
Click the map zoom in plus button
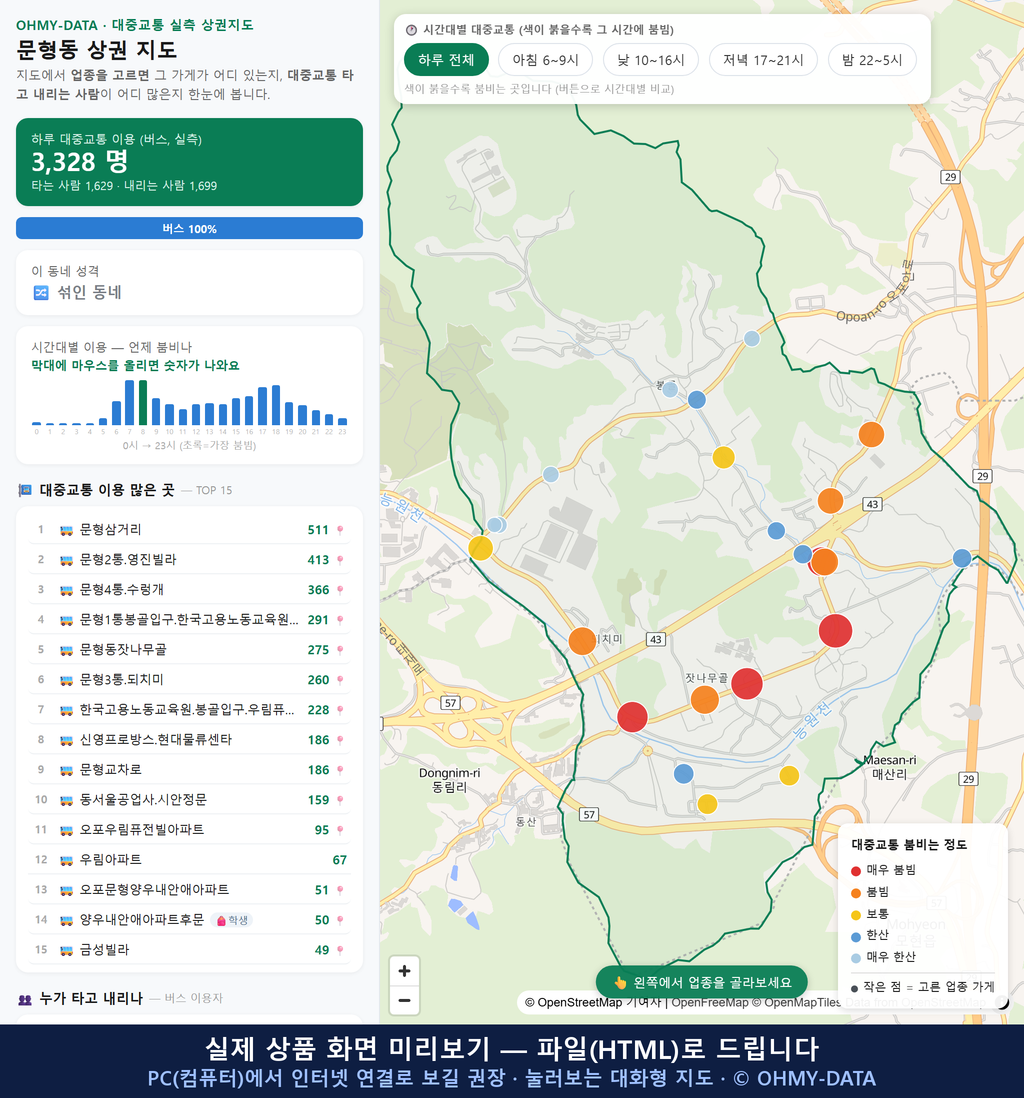coord(404,971)
